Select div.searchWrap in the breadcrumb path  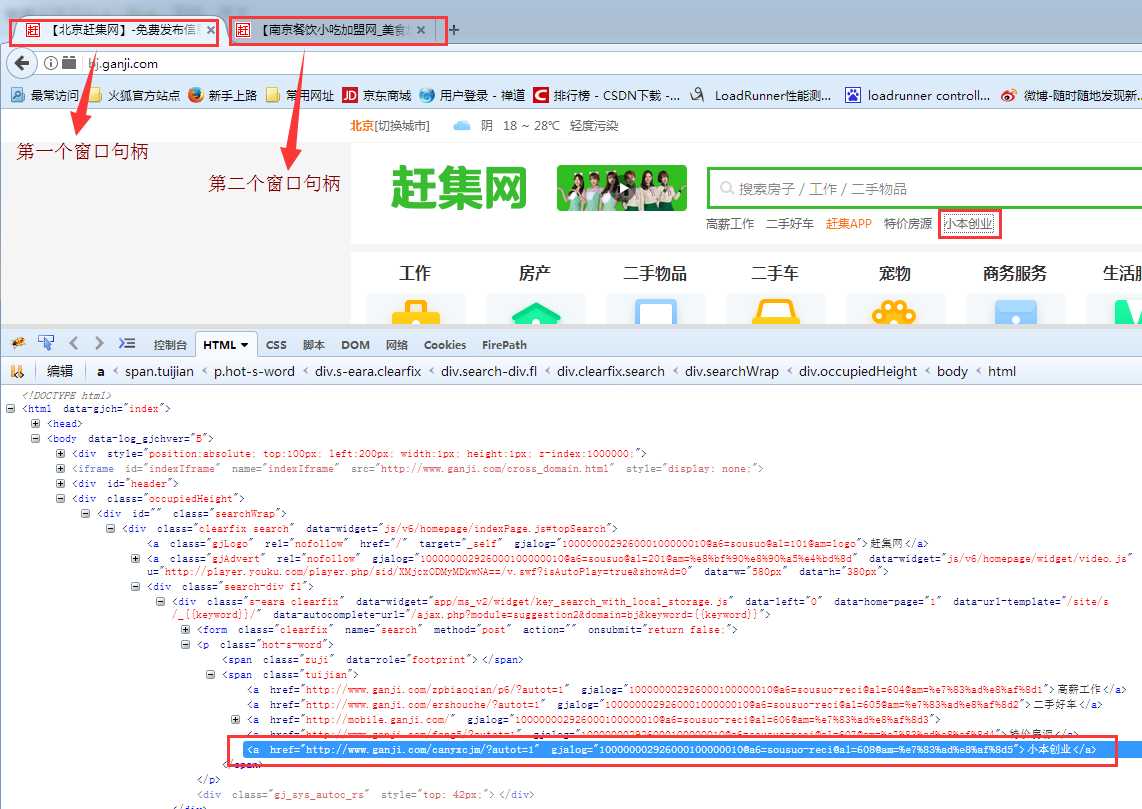tap(732, 371)
